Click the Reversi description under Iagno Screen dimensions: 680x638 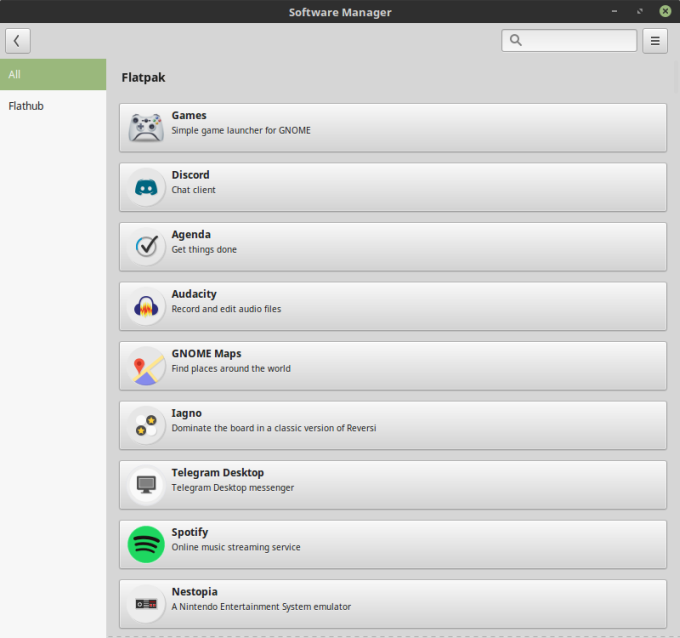(x=274, y=428)
